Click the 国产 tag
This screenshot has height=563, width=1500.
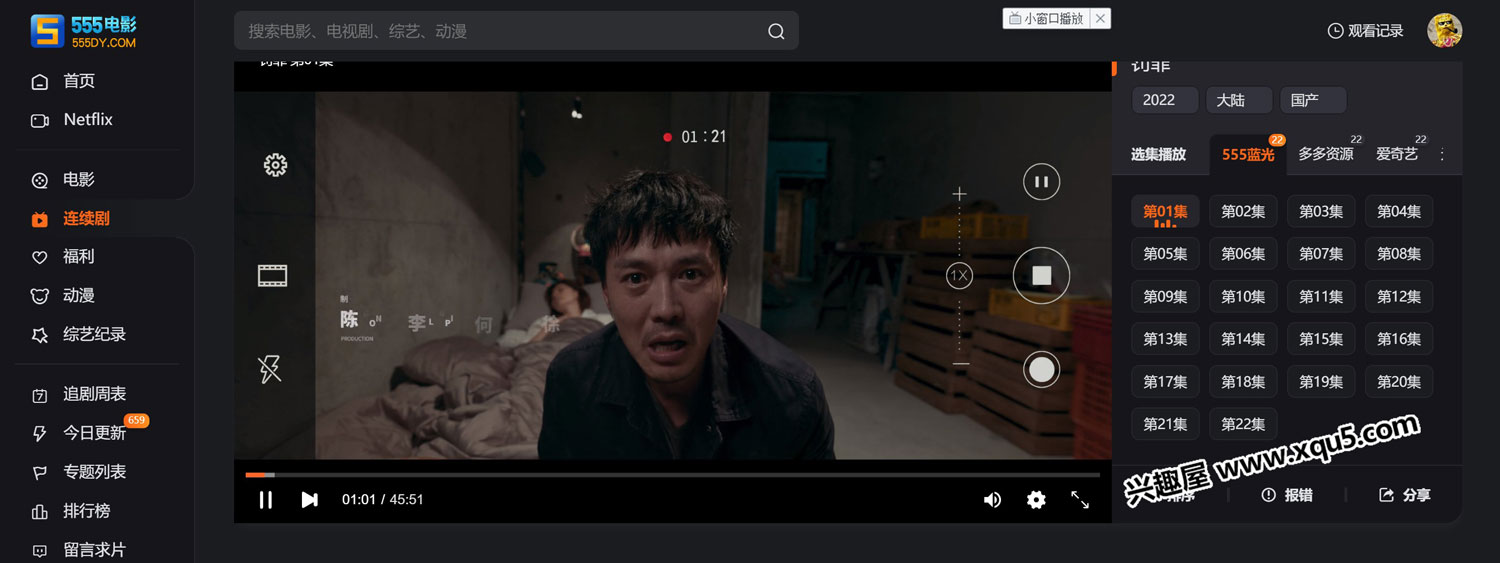coord(1313,100)
